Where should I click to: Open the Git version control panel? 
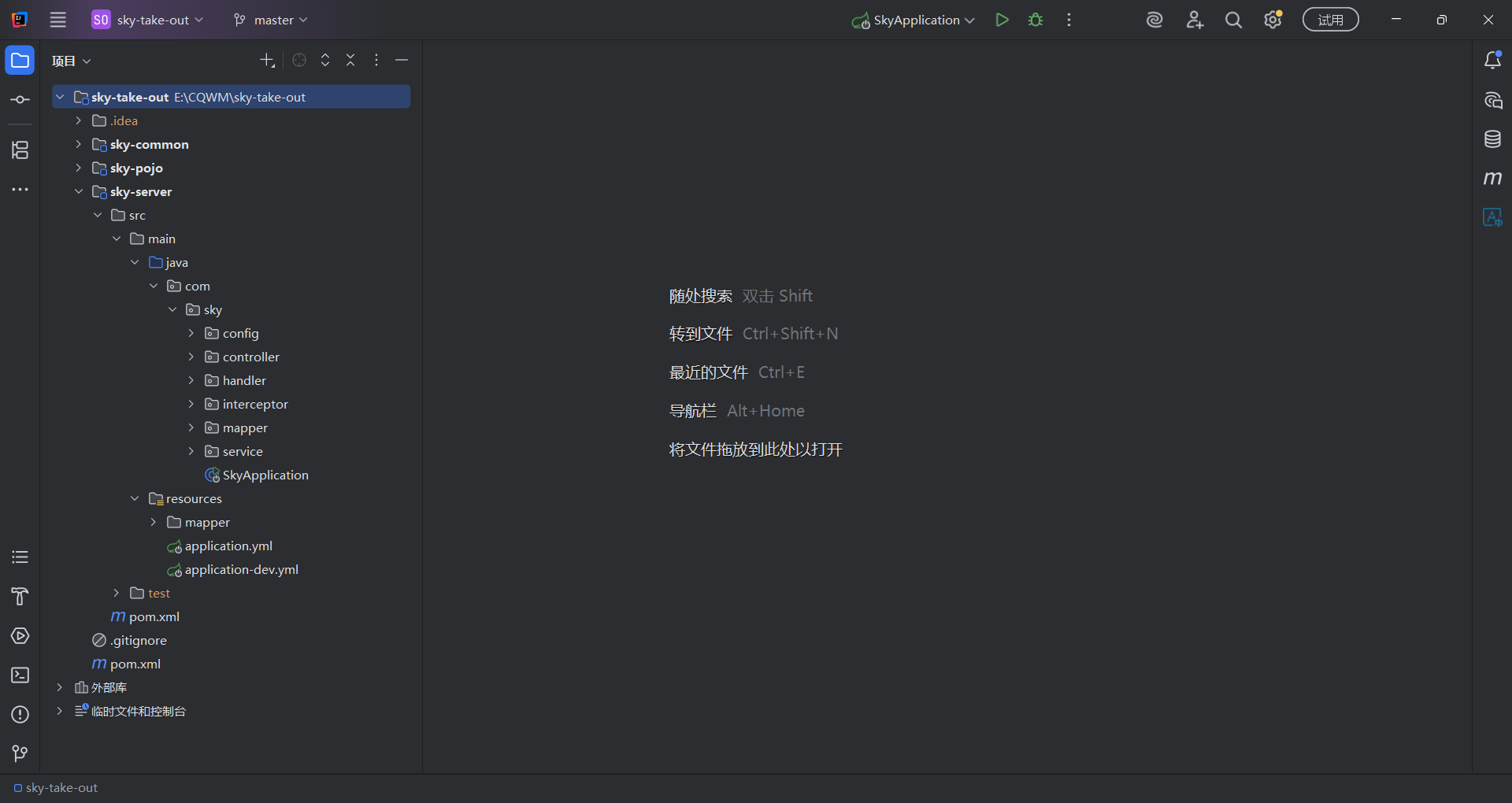[x=20, y=753]
